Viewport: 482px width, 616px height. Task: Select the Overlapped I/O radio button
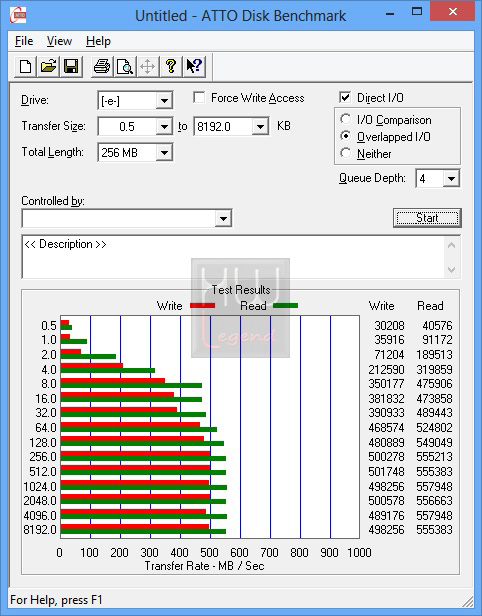tap(345, 136)
